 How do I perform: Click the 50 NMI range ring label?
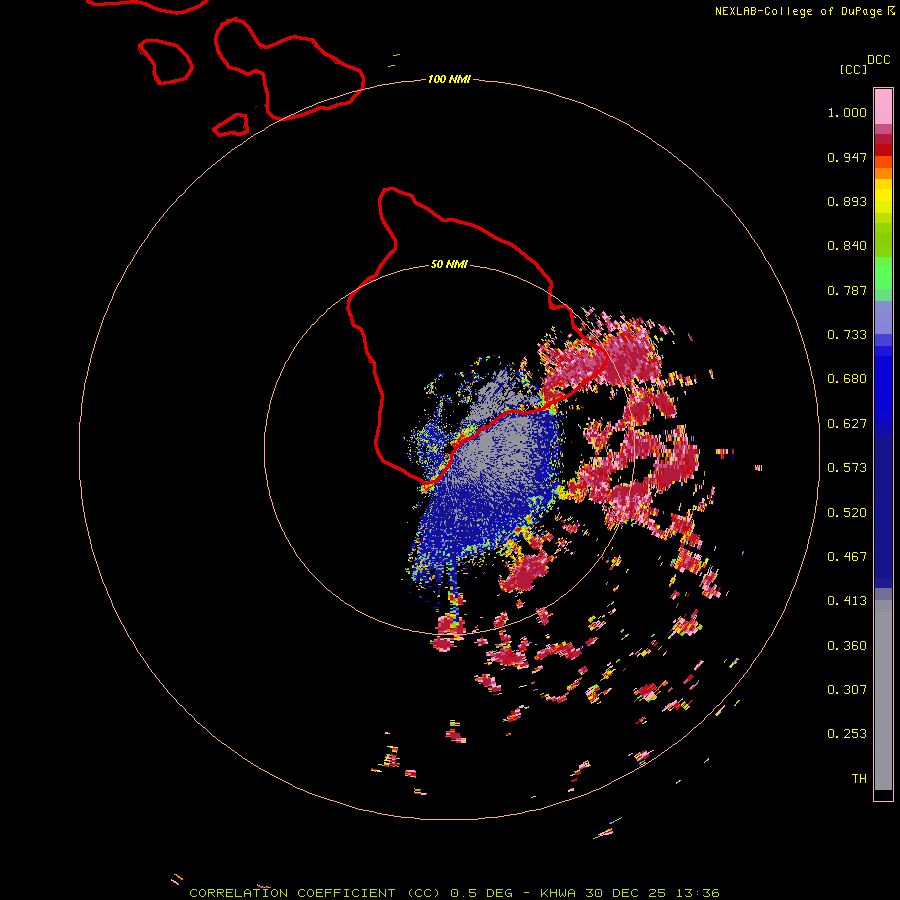(449, 265)
